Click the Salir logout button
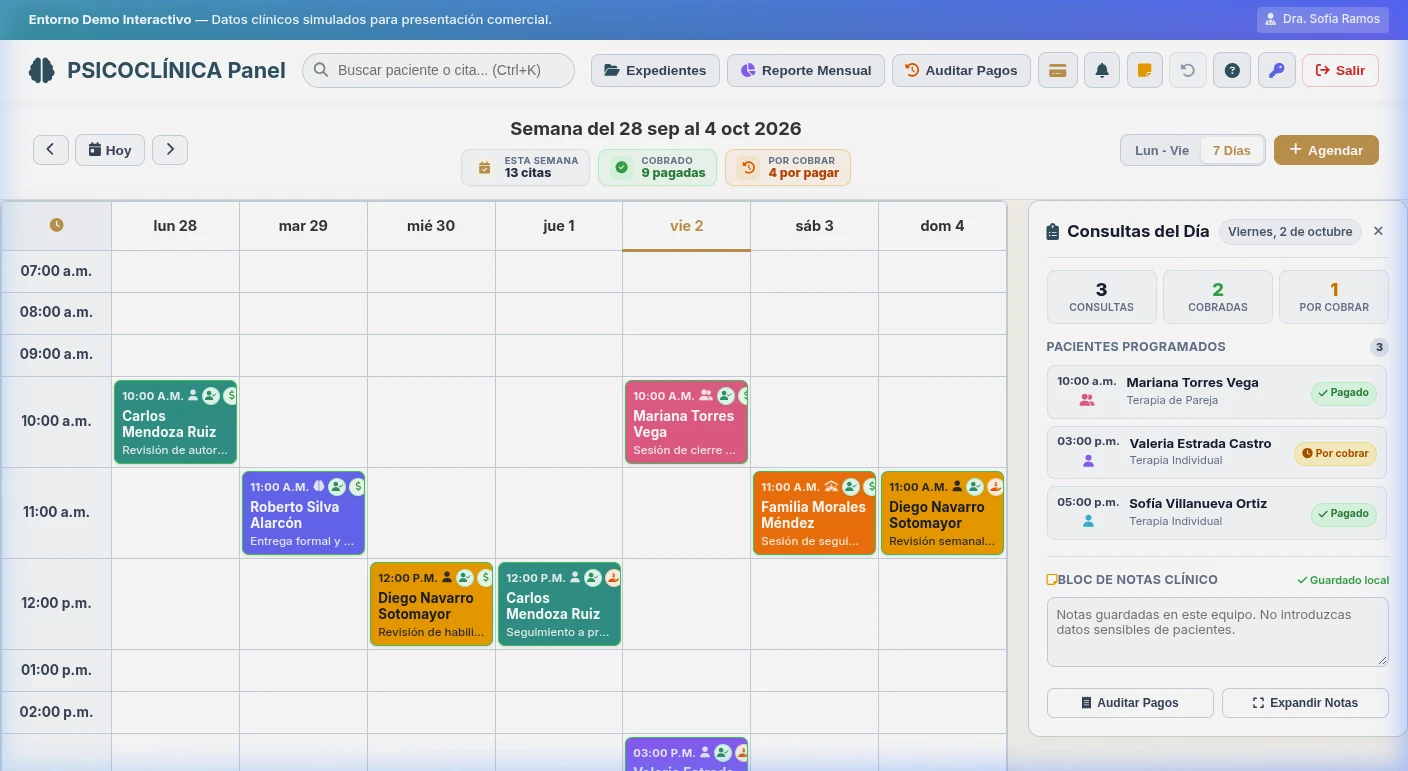This screenshot has width=1408, height=771. tap(1340, 70)
